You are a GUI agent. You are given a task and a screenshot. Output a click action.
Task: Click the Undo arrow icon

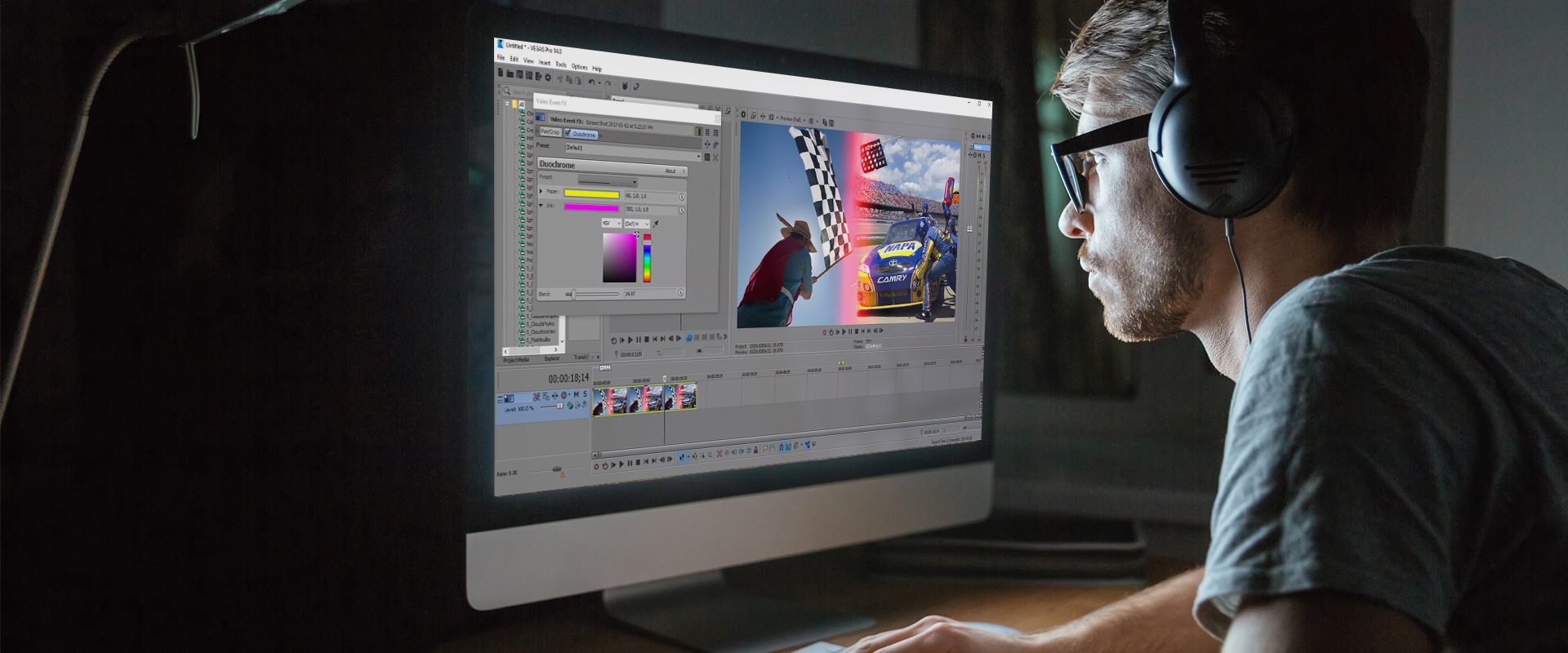[x=592, y=82]
